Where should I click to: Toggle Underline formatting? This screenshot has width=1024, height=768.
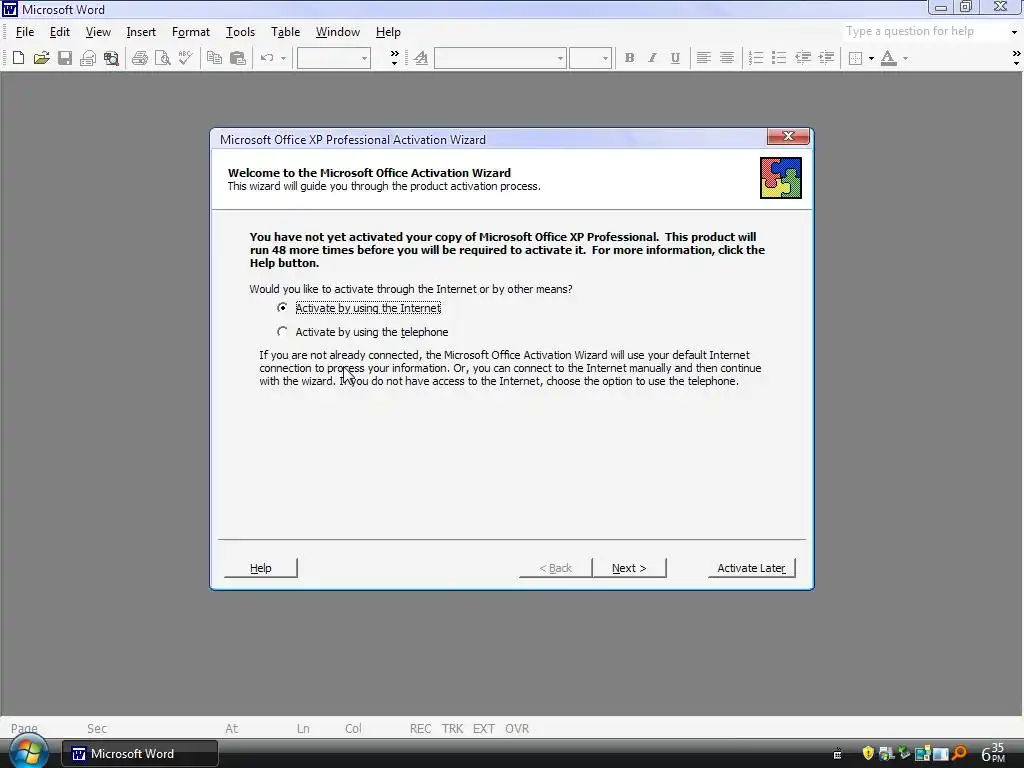[x=675, y=58]
